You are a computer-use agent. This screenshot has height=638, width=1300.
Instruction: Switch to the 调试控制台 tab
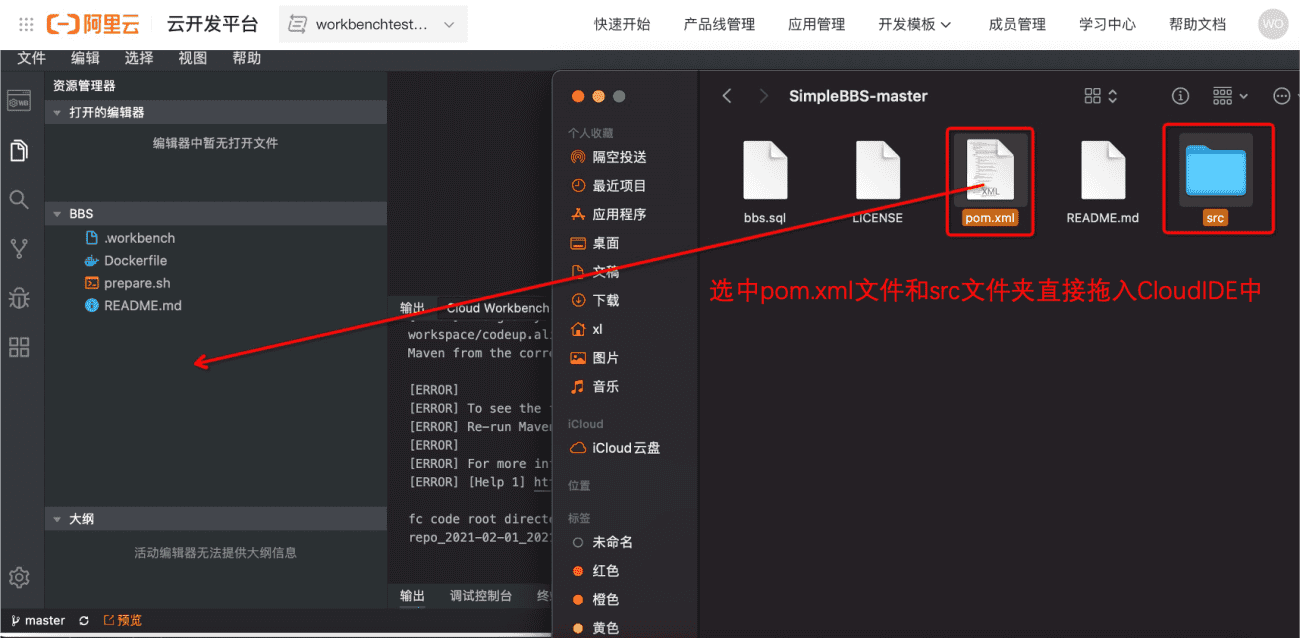pos(481,596)
